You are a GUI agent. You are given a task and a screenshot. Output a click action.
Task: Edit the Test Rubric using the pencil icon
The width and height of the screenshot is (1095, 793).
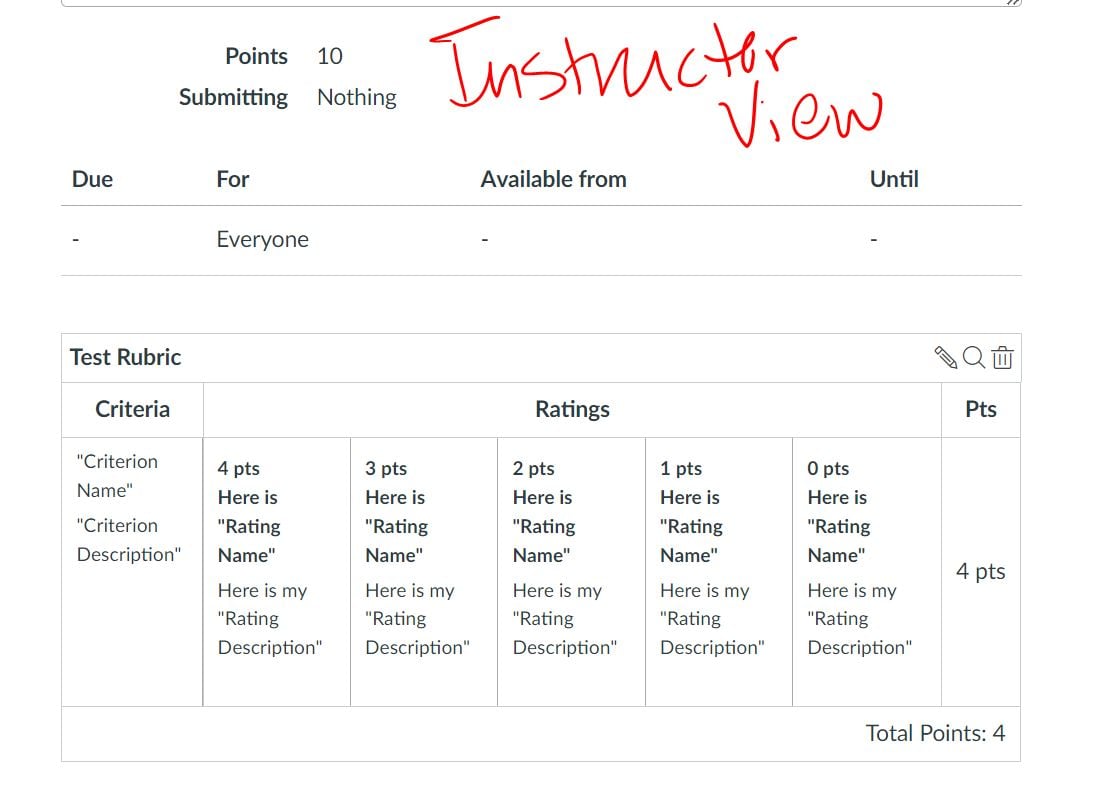[x=947, y=357]
